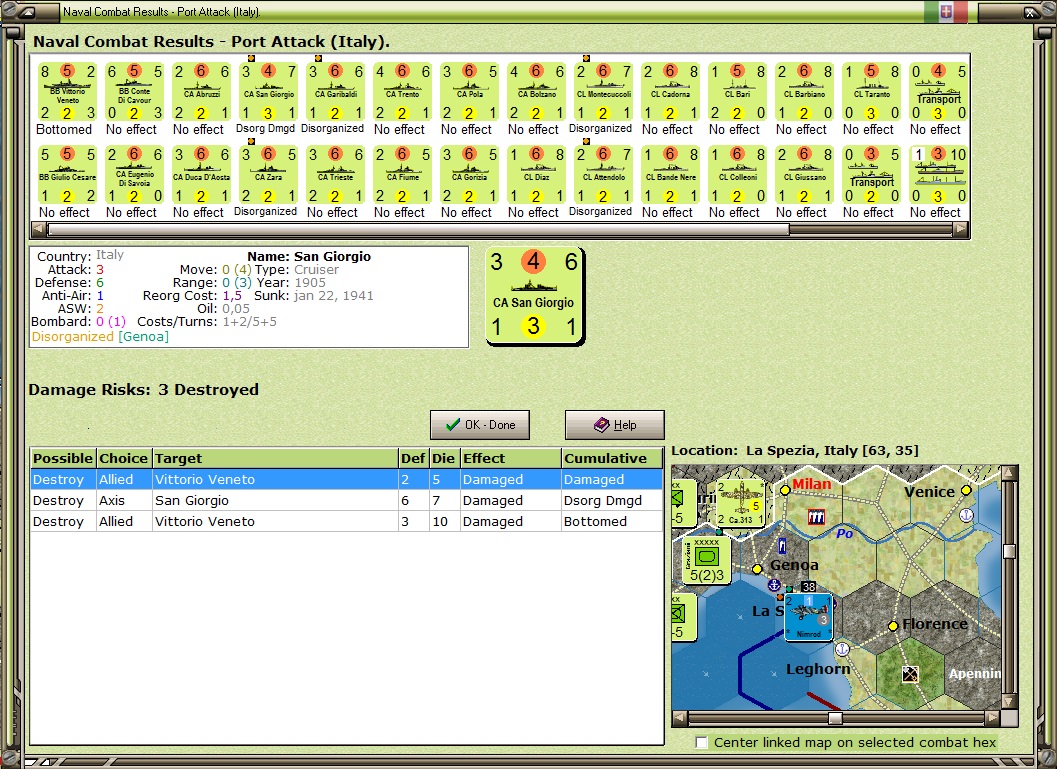Select the BB Vittorio Veneto ship counter

(x=67, y=92)
